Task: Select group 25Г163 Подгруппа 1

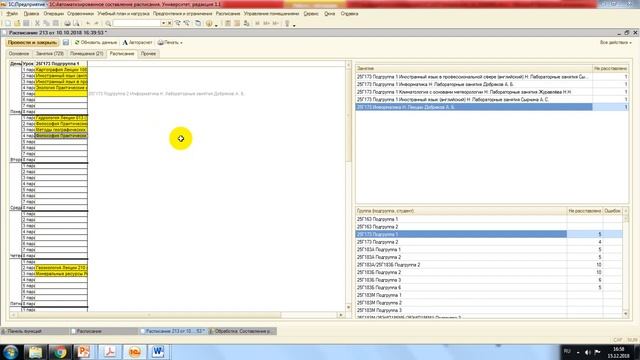Action: pyautogui.click(x=489, y=219)
